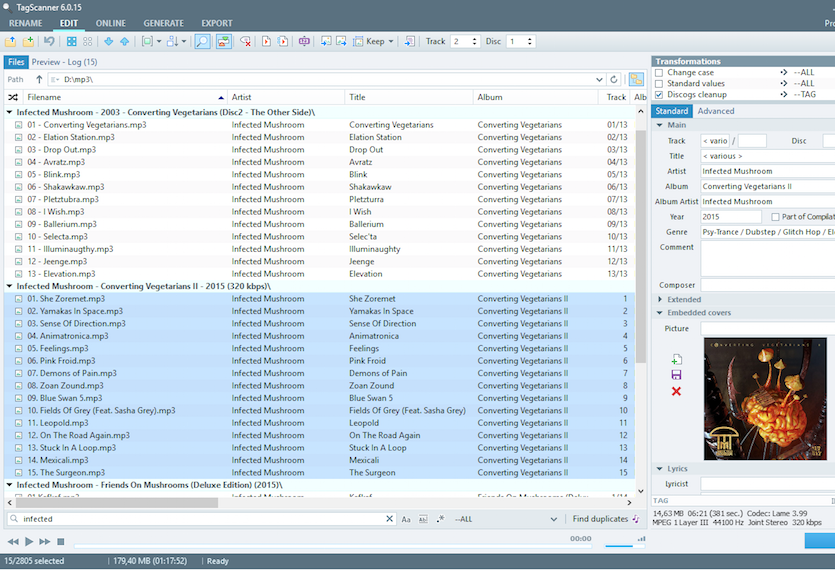
Task: Enable the Standard values transformation
Action: tap(659, 84)
